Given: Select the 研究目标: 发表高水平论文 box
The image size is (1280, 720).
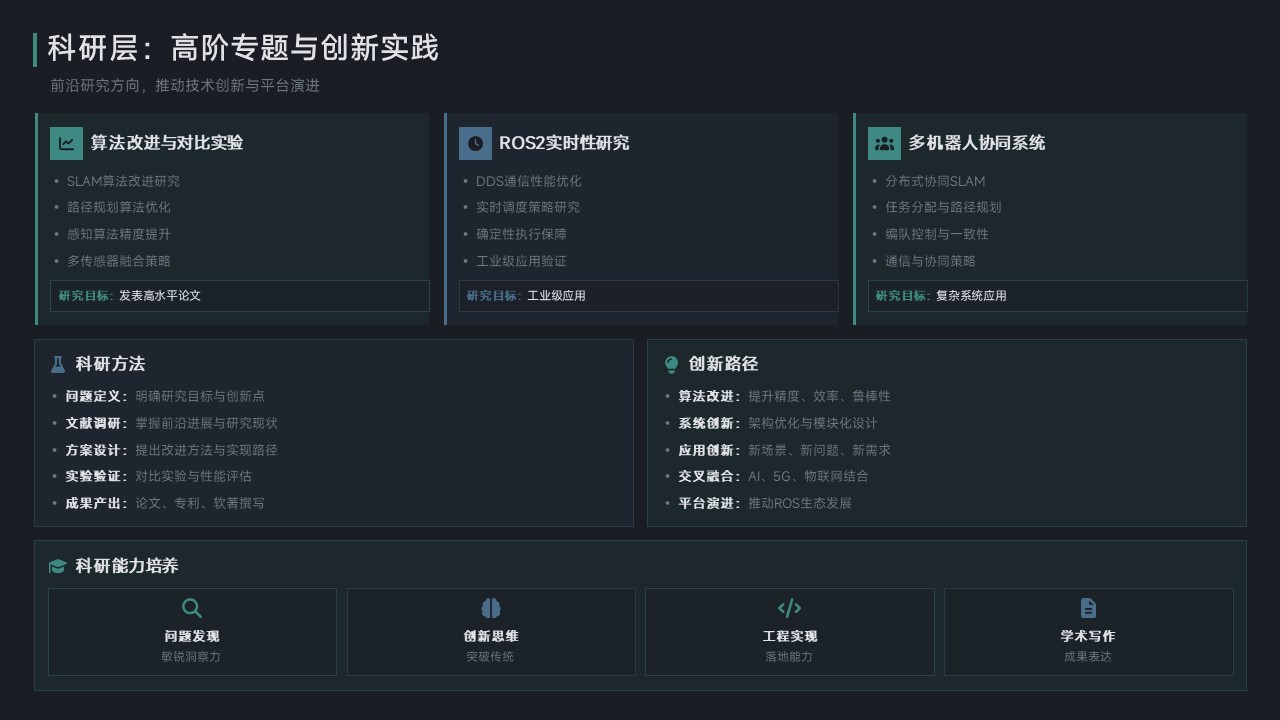Looking at the screenshot, I should pyautogui.click(x=240, y=296).
